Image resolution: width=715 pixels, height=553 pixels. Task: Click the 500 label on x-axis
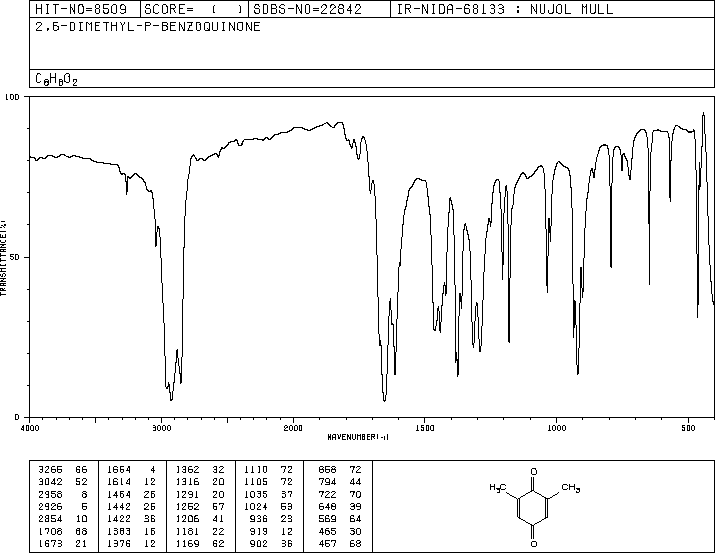[689, 428]
